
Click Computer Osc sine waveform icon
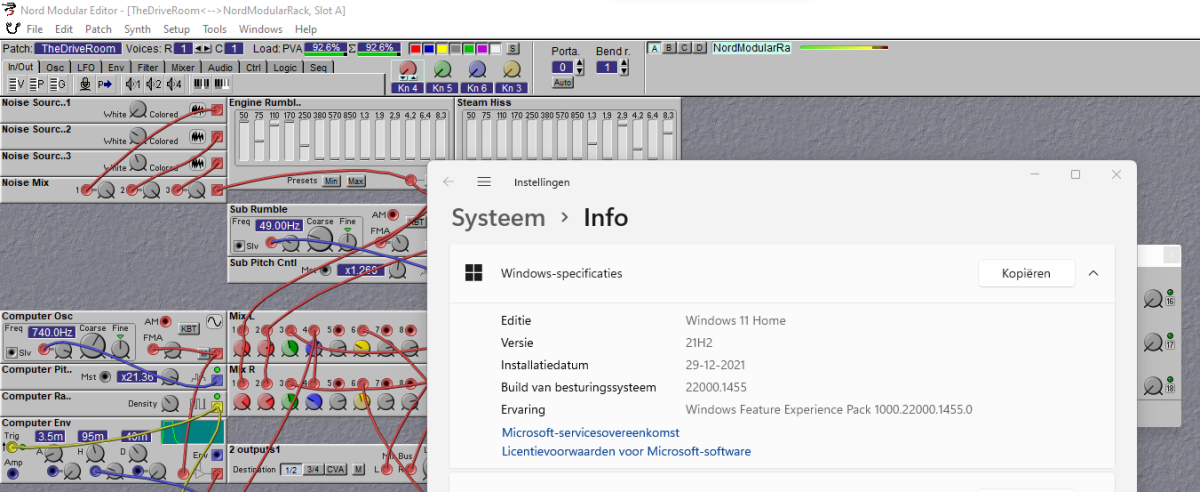215,322
